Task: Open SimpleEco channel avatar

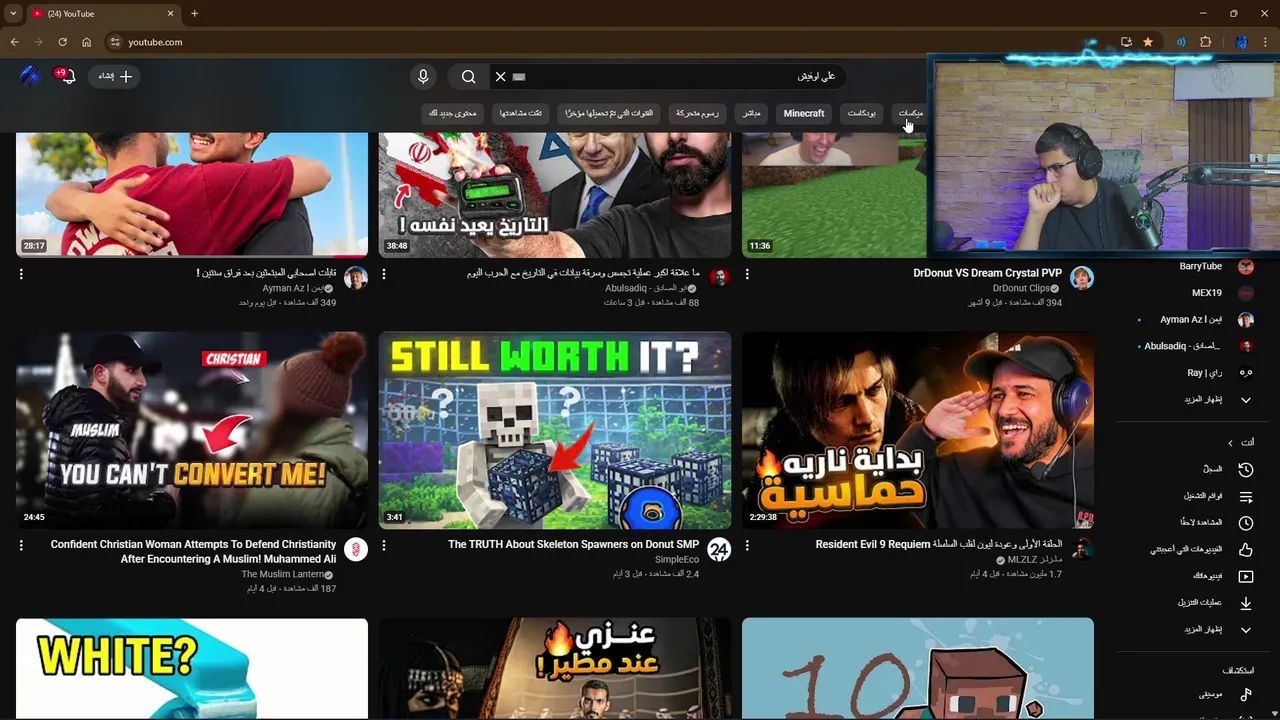Action: 718,549
